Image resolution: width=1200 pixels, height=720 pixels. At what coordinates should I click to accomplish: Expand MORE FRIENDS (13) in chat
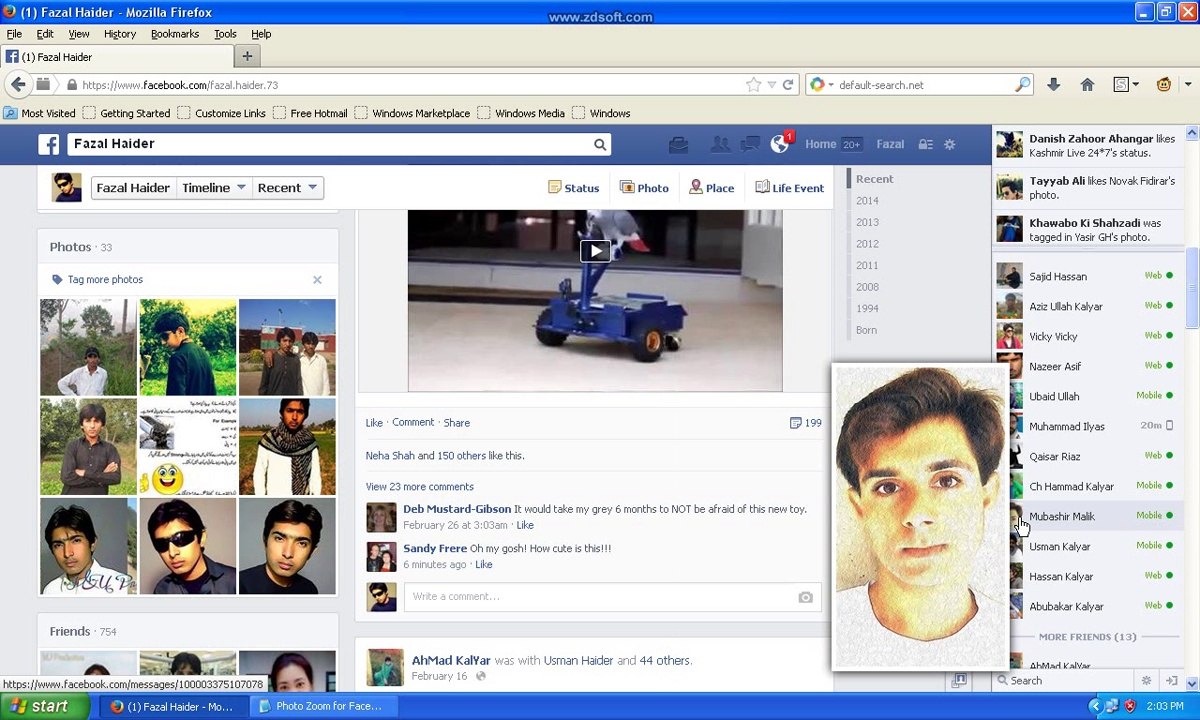[x=1087, y=637]
